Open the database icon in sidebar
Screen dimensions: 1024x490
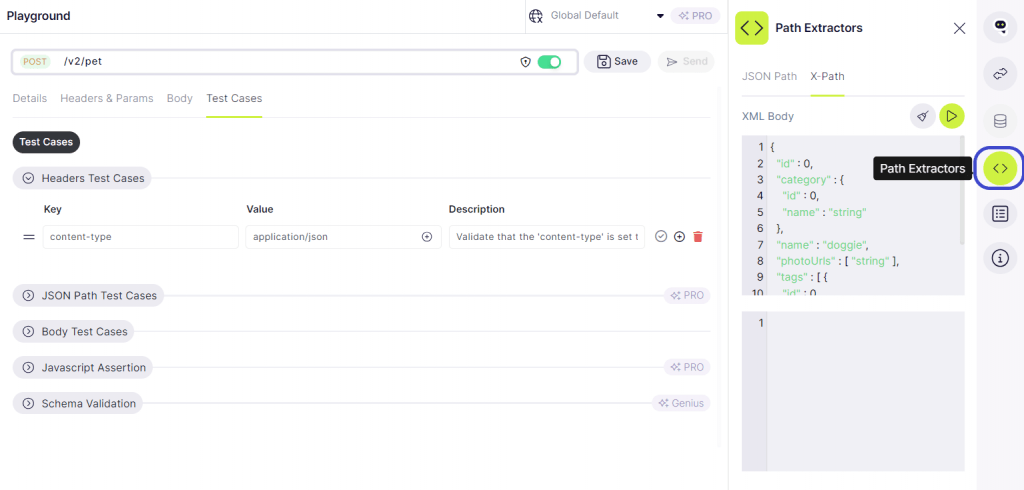tap(999, 121)
